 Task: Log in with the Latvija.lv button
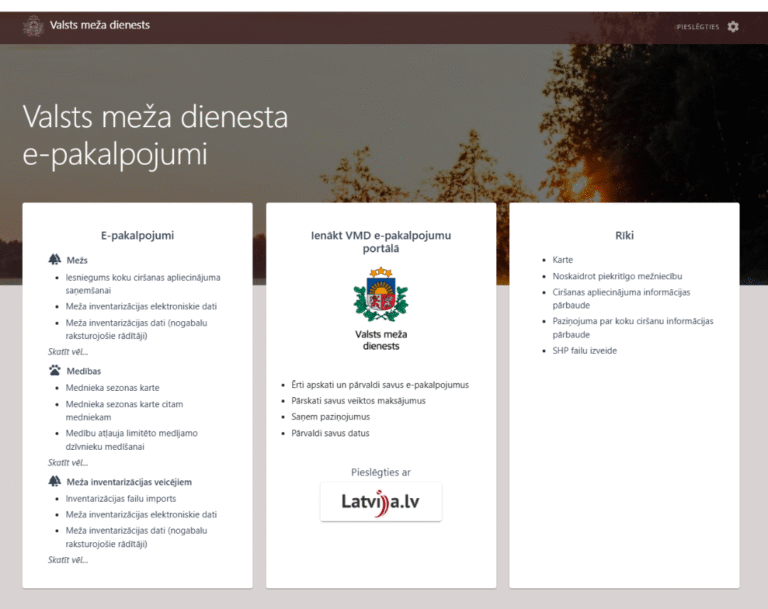[x=381, y=502]
